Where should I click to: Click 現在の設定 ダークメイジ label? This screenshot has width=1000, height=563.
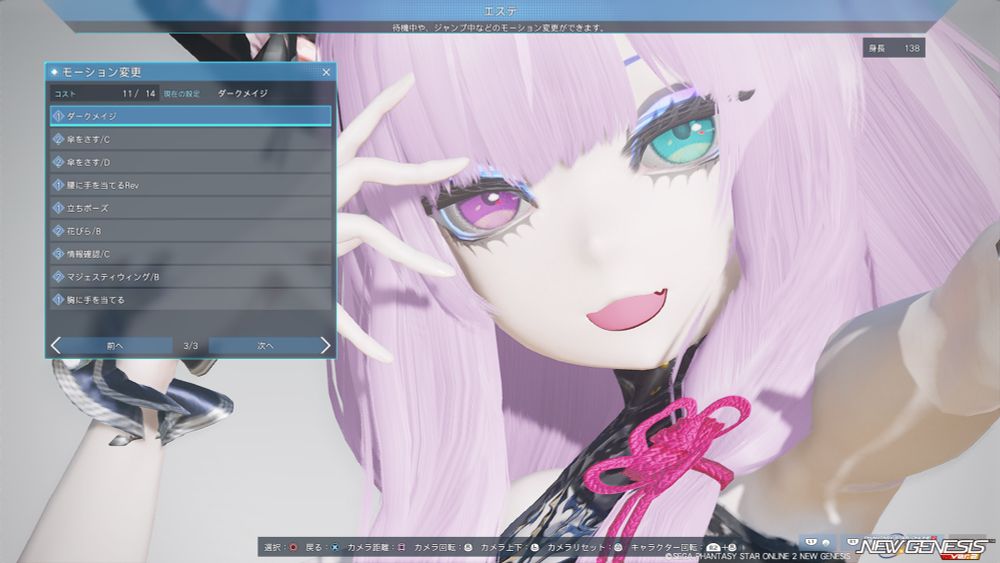coord(216,93)
